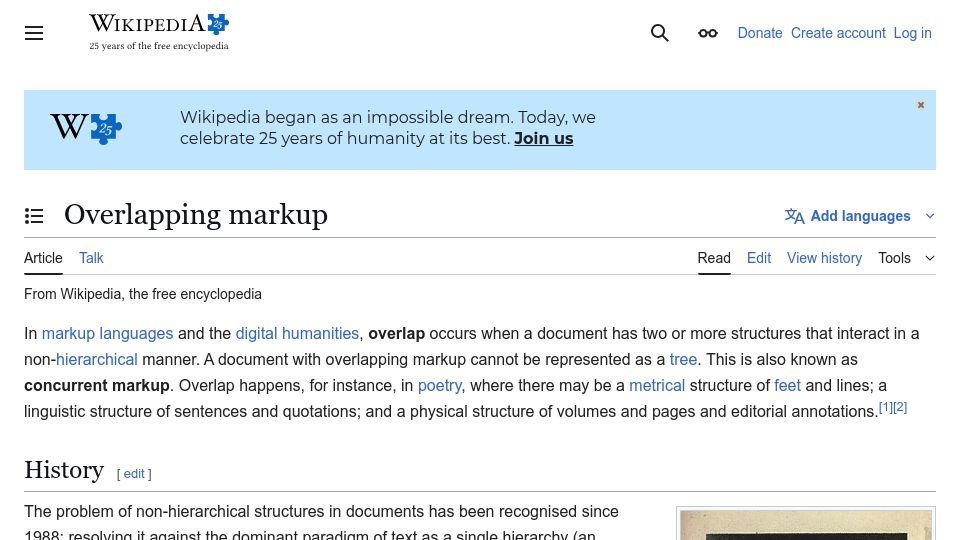This screenshot has height=540, width=960.
Task: Click the Add languages translate icon
Action: click(x=795, y=216)
